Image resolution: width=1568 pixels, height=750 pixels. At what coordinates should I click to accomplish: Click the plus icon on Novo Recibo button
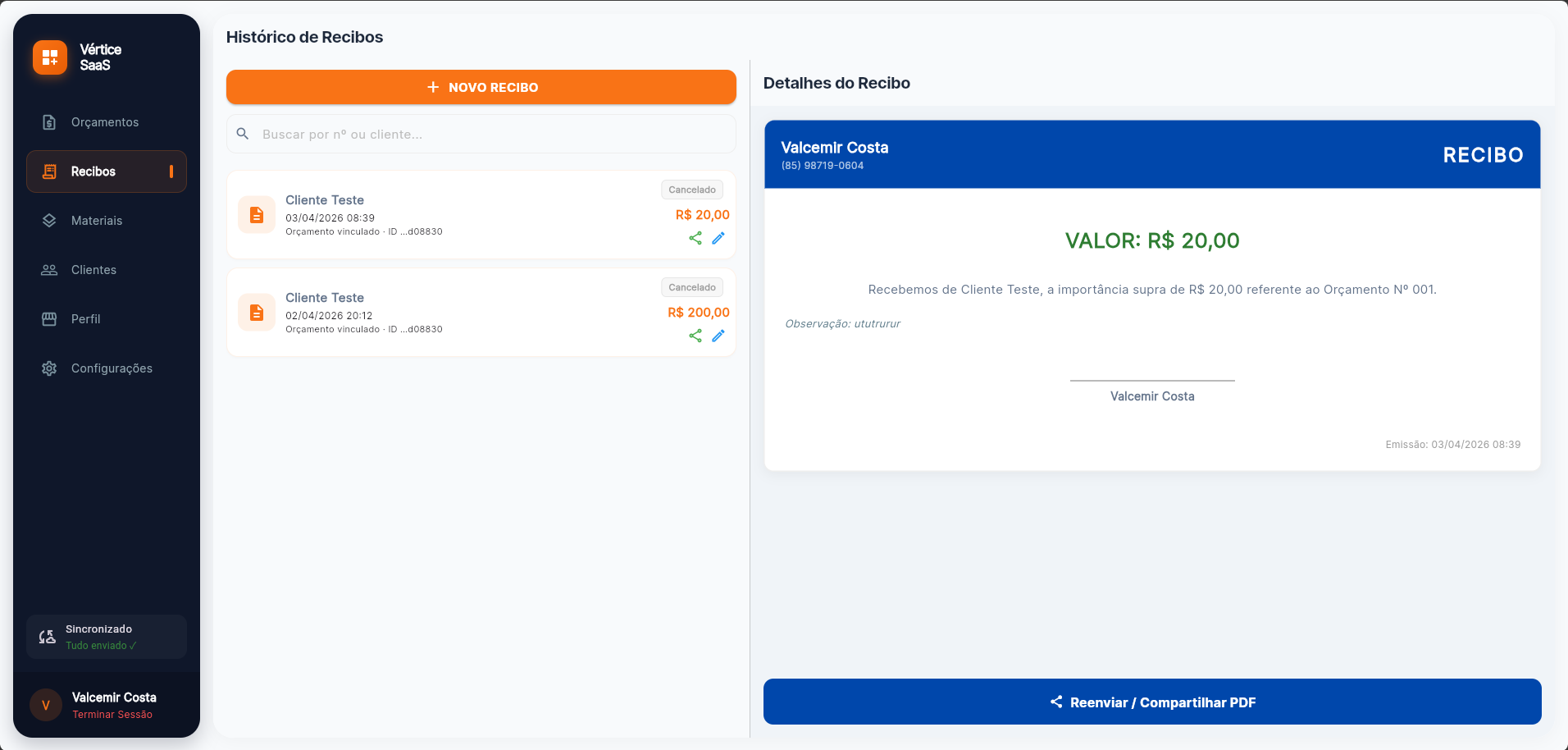click(x=433, y=87)
